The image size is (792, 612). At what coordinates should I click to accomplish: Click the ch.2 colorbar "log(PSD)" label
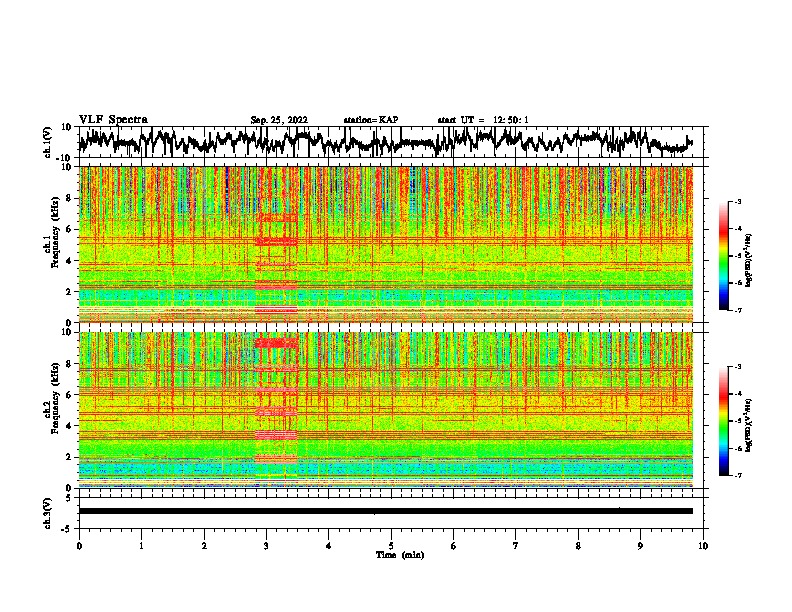coord(749,426)
